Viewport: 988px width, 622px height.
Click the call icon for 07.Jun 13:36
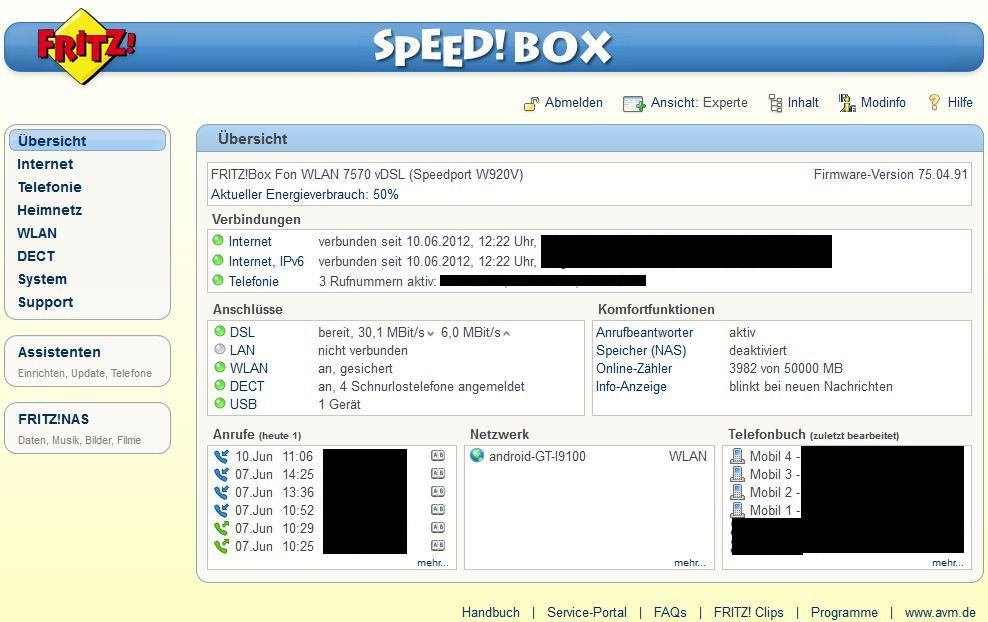pyautogui.click(x=221, y=492)
